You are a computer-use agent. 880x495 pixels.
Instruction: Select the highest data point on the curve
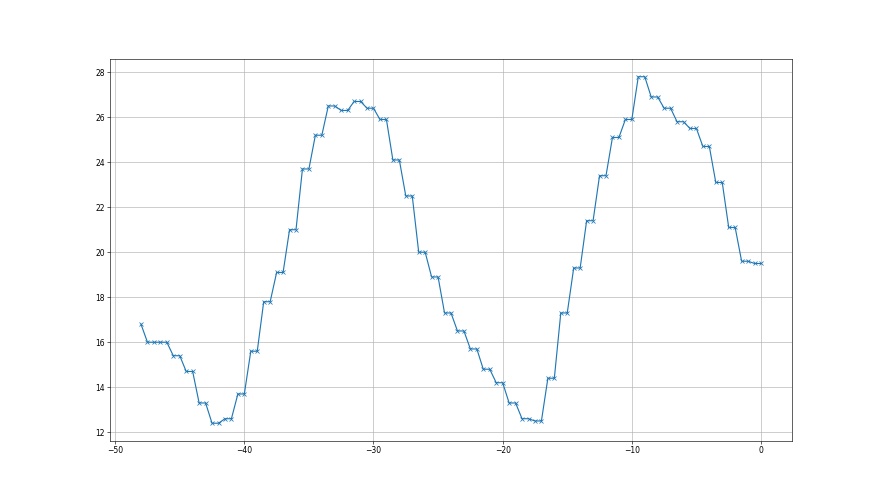click(639, 77)
